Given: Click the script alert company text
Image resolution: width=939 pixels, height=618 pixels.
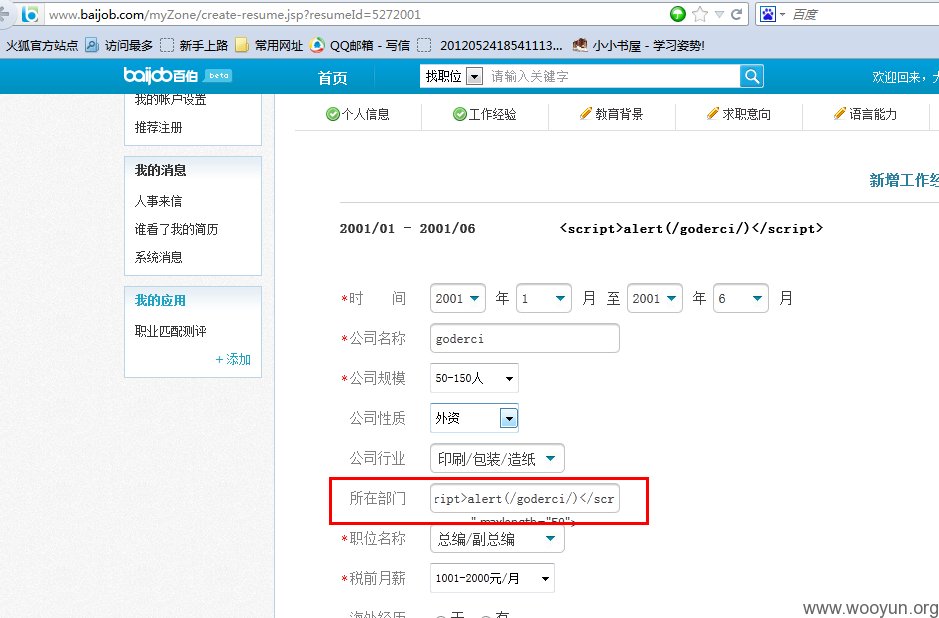Looking at the screenshot, I should [692, 228].
